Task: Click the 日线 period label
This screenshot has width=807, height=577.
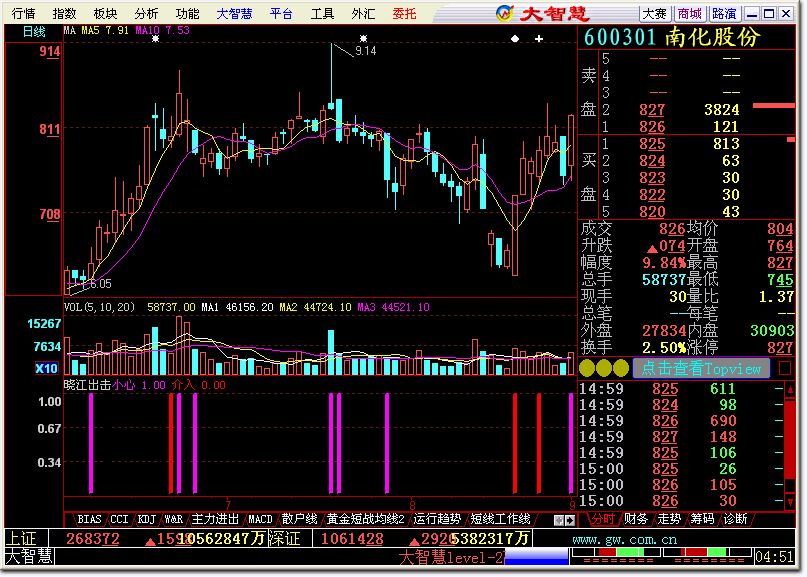Action: click(x=34, y=32)
